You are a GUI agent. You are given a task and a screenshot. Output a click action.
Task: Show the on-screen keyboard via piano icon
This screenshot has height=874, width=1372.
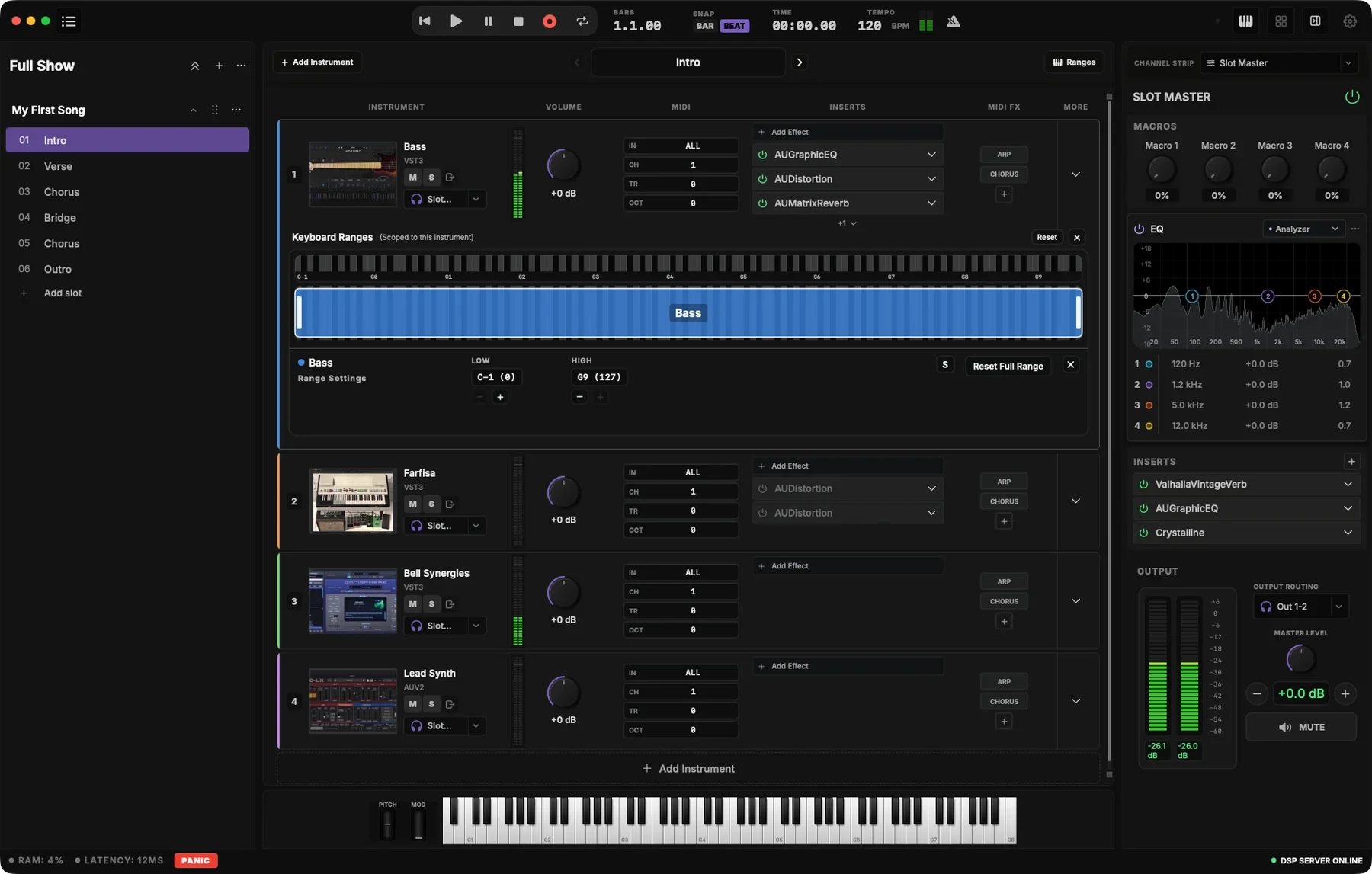(x=1245, y=21)
